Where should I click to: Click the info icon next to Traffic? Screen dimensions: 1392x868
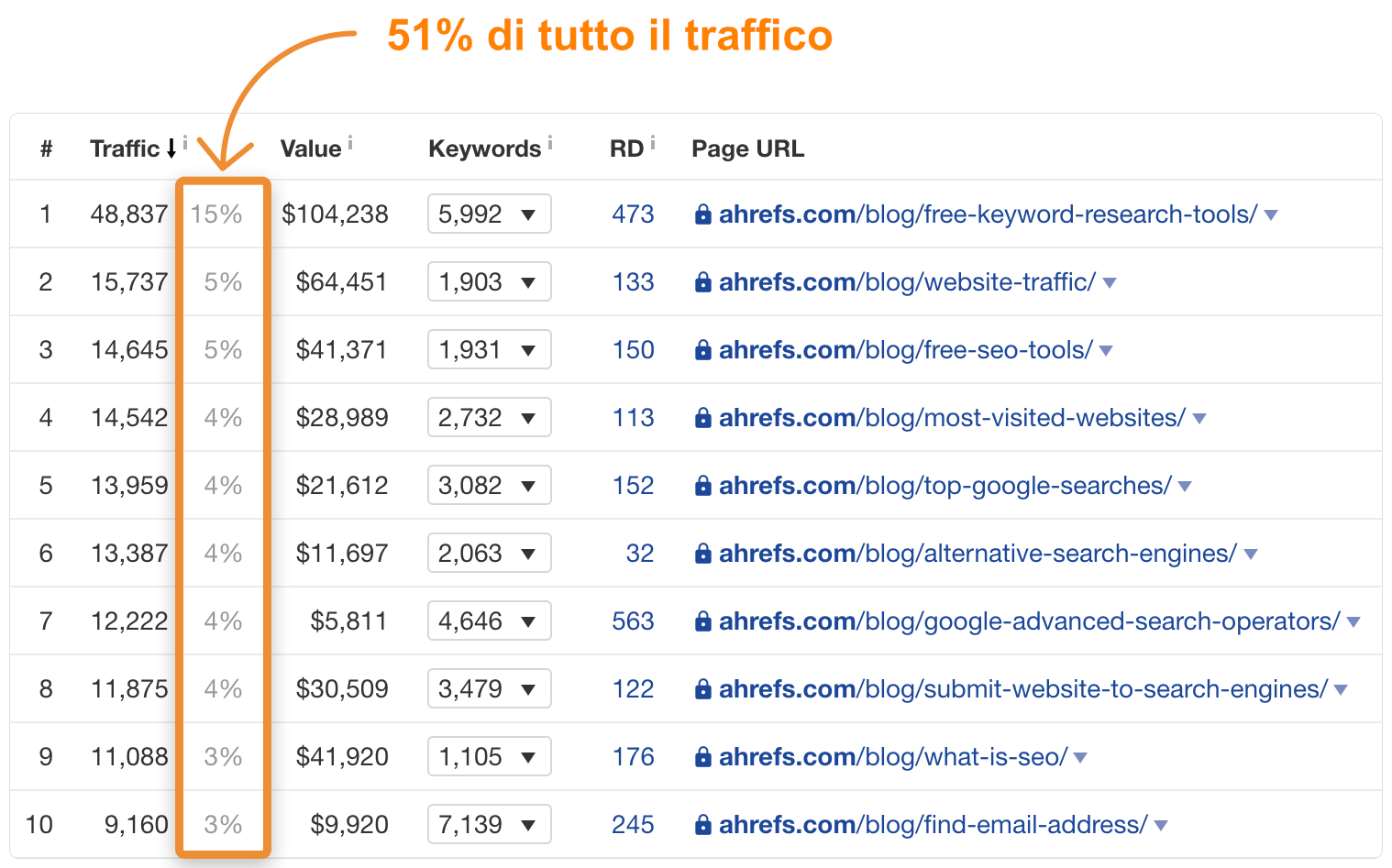coord(185,142)
